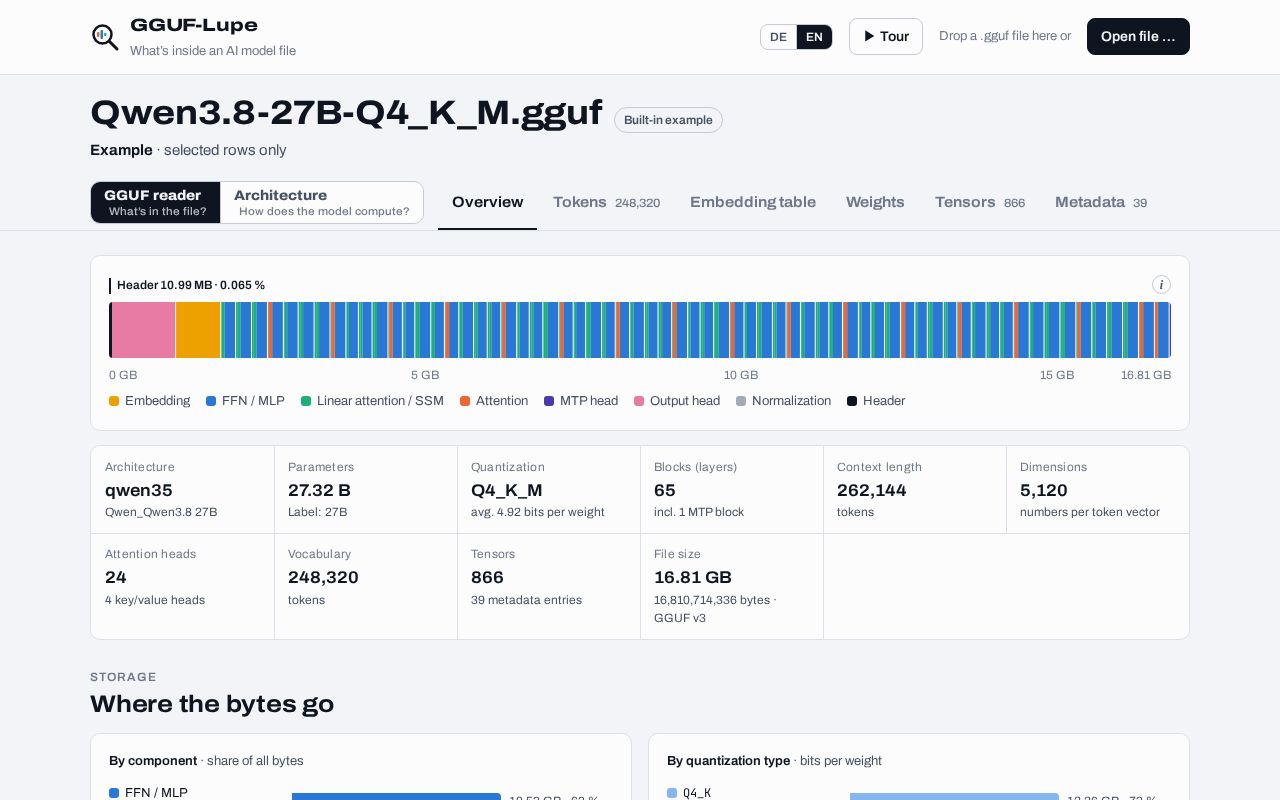
Task: Click the Attention legend entry
Action: (494, 401)
